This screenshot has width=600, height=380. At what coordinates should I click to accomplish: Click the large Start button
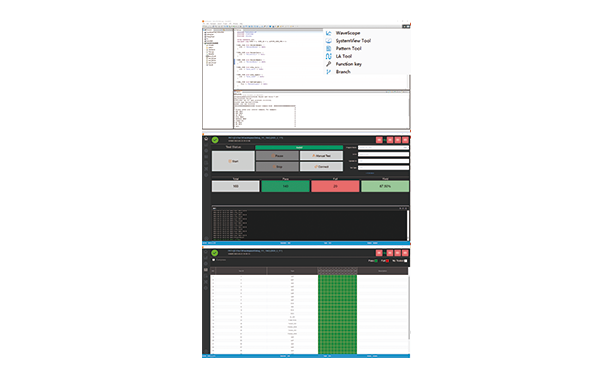[x=233, y=161]
